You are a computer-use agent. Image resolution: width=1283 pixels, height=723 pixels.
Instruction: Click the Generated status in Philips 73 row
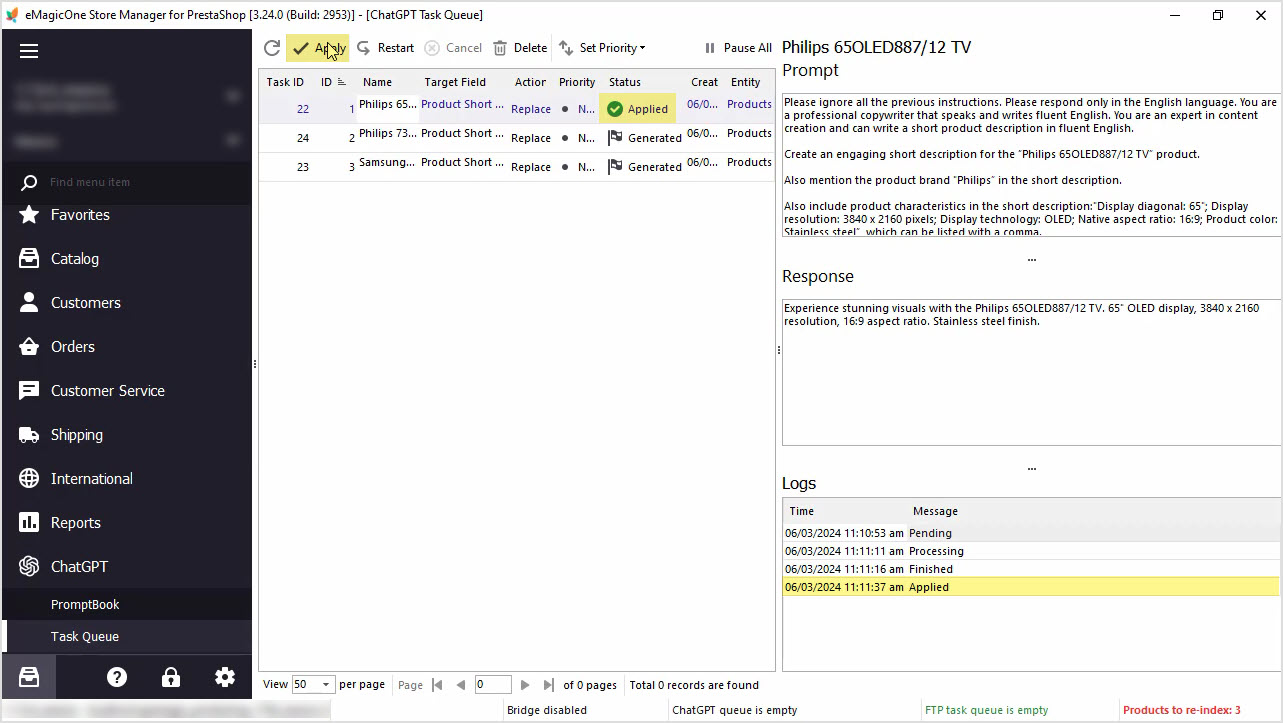pyautogui.click(x=645, y=138)
